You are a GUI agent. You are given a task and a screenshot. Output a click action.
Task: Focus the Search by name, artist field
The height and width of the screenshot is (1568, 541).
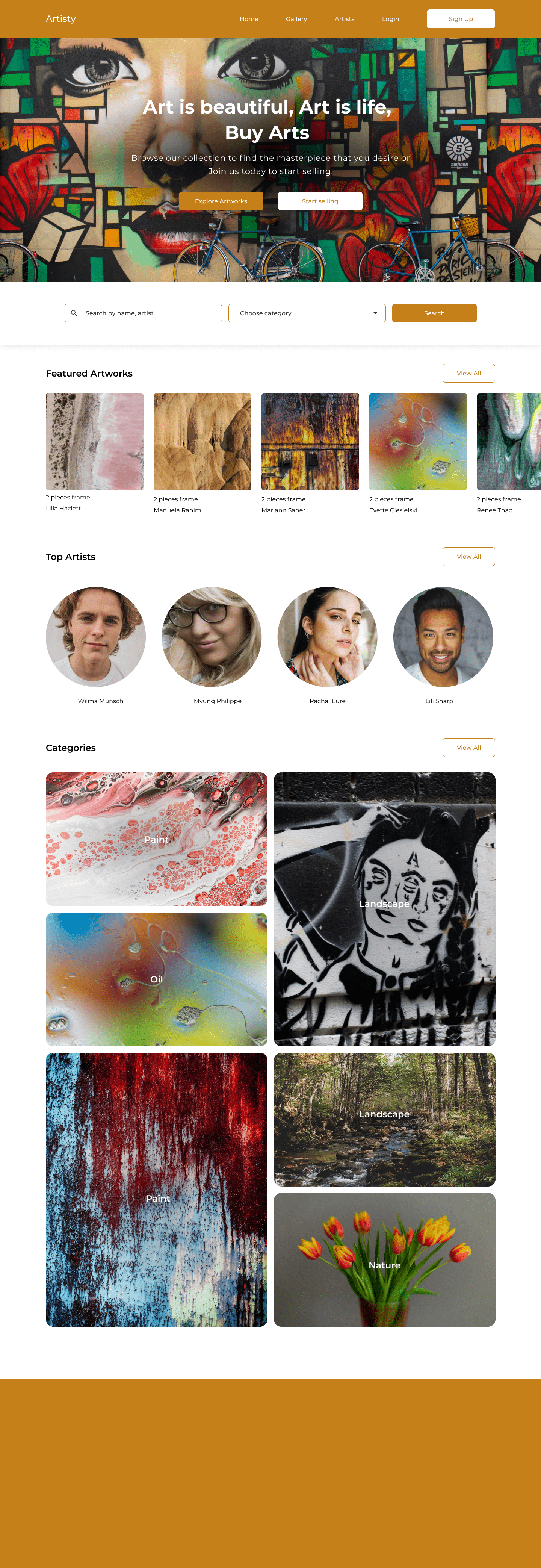(x=143, y=313)
